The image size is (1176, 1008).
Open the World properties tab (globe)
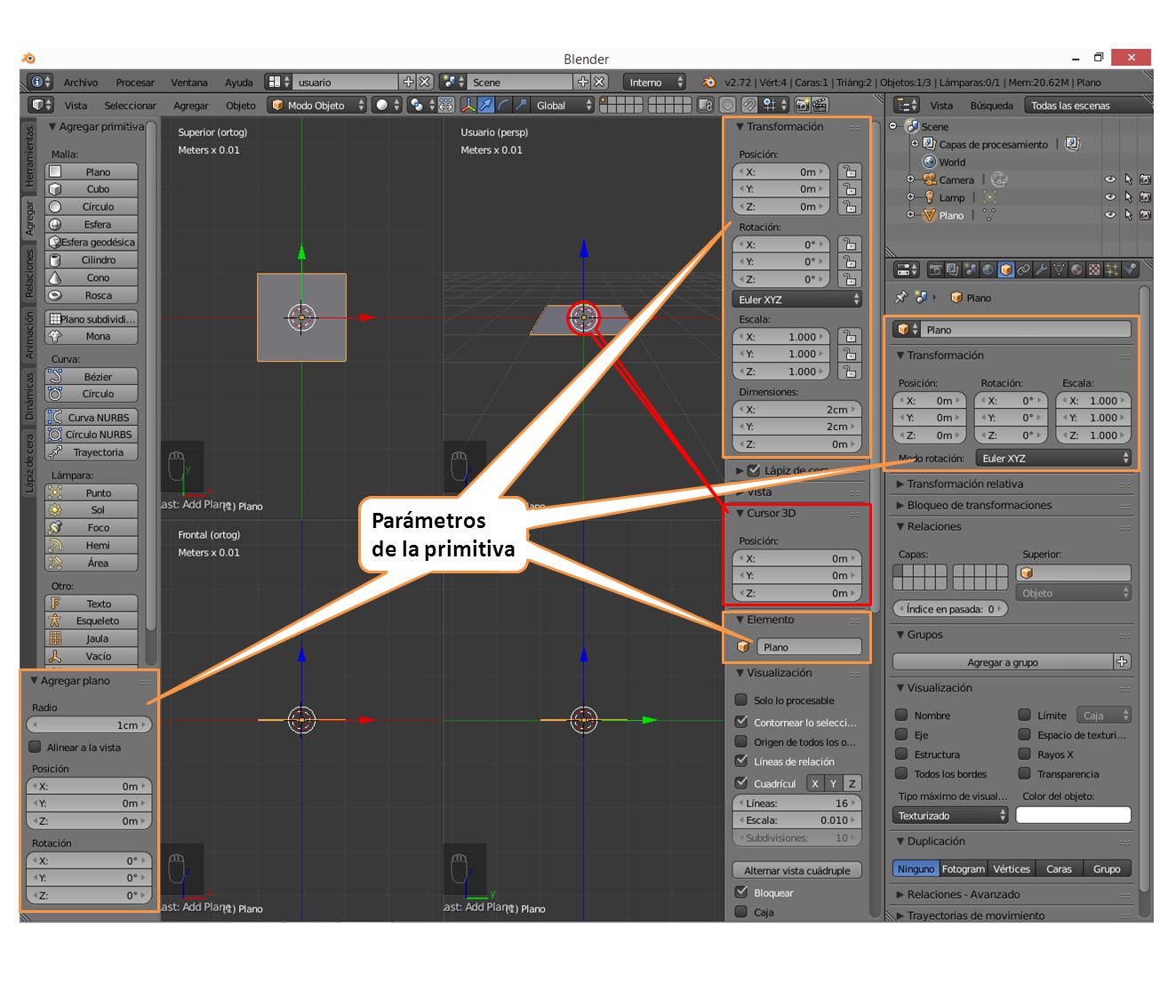click(988, 269)
